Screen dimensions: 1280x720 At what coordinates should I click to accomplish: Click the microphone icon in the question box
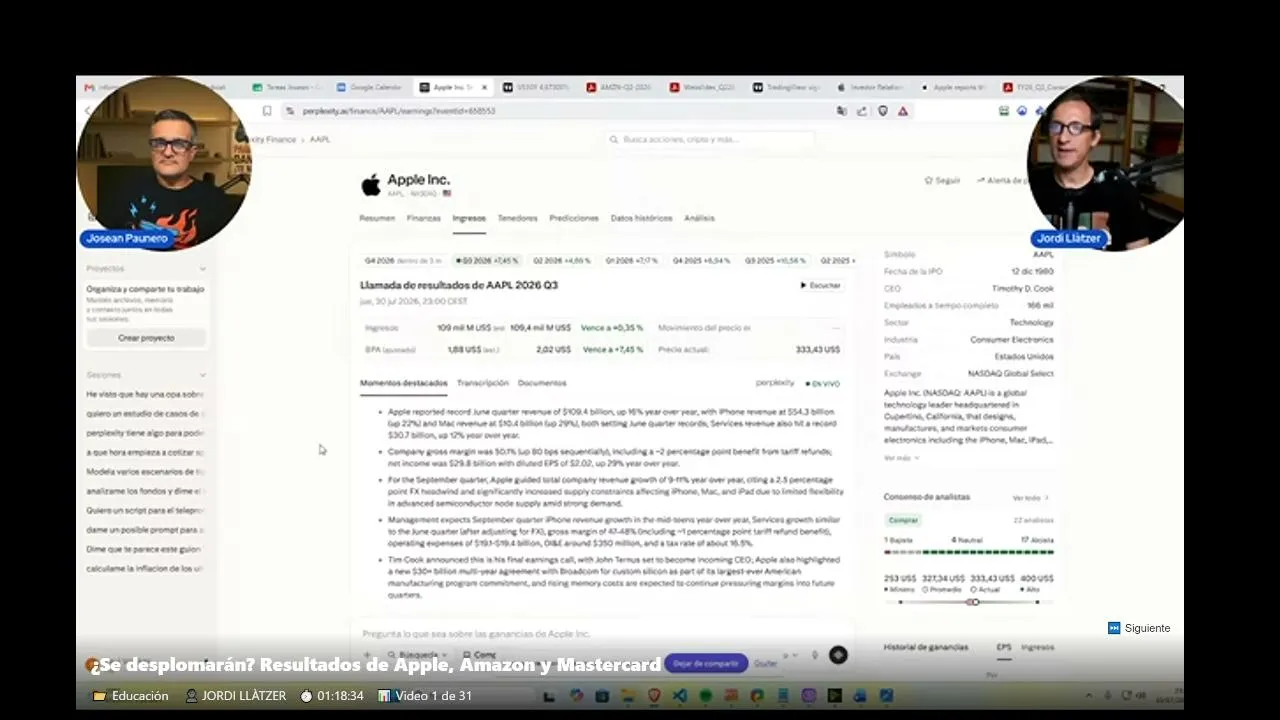815,655
